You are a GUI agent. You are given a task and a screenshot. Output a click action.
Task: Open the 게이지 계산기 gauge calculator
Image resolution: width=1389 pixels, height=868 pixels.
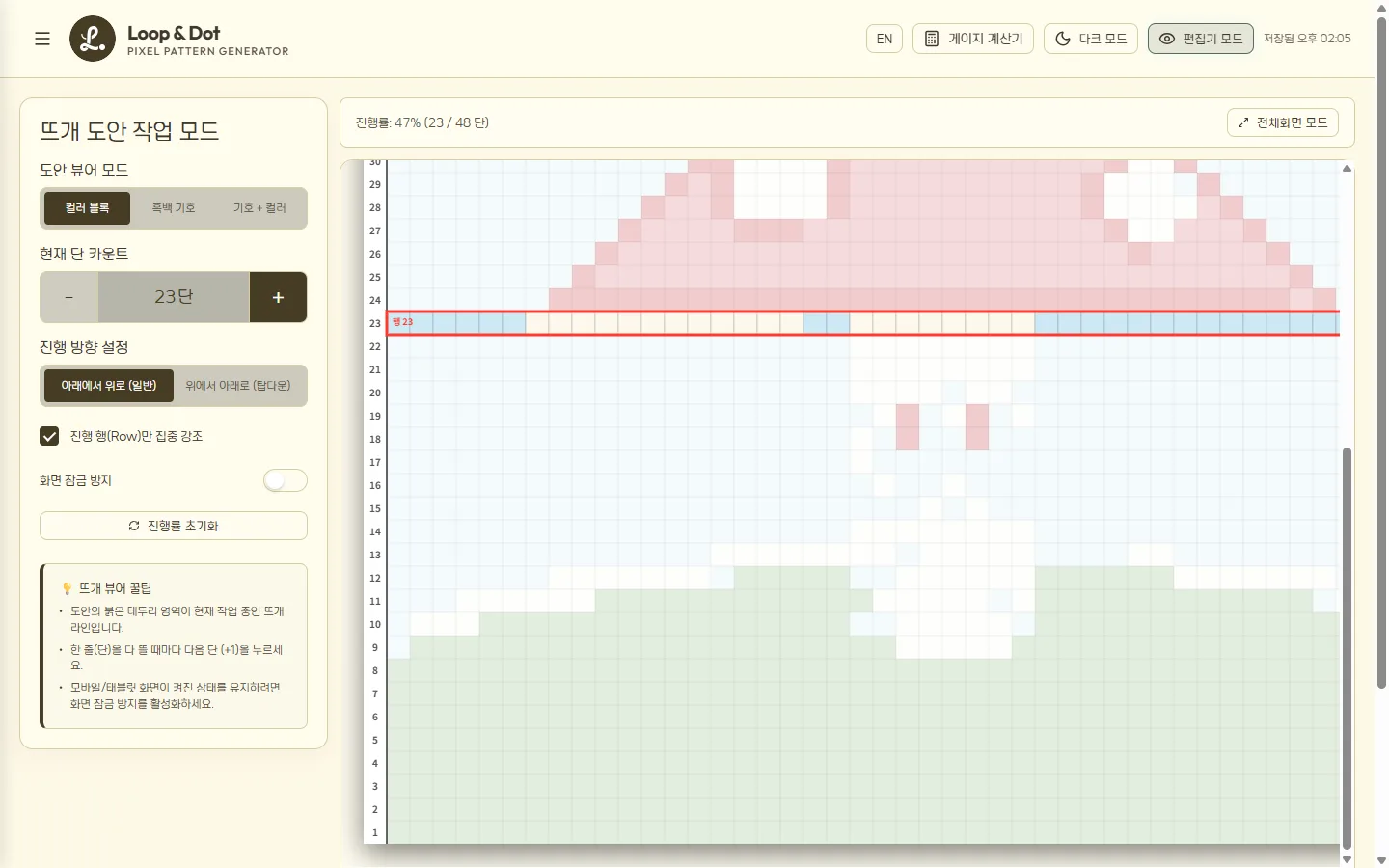[x=973, y=39]
